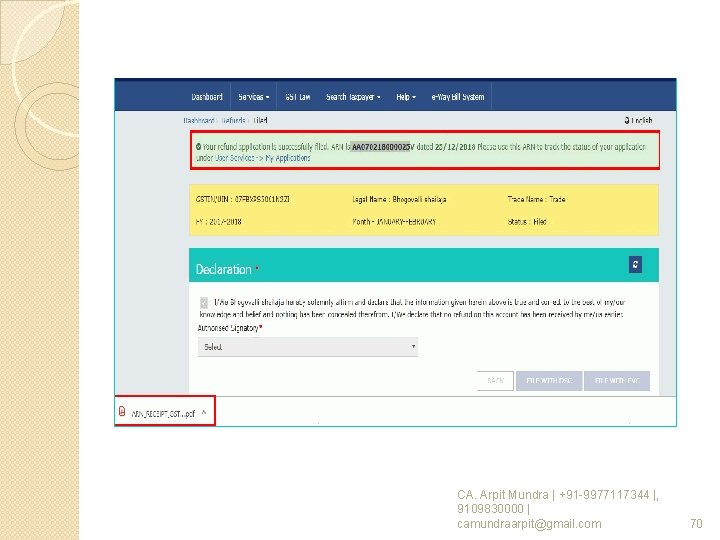Select the highlighted ARN number
Viewport: 720px width, 540px height.
(381, 147)
